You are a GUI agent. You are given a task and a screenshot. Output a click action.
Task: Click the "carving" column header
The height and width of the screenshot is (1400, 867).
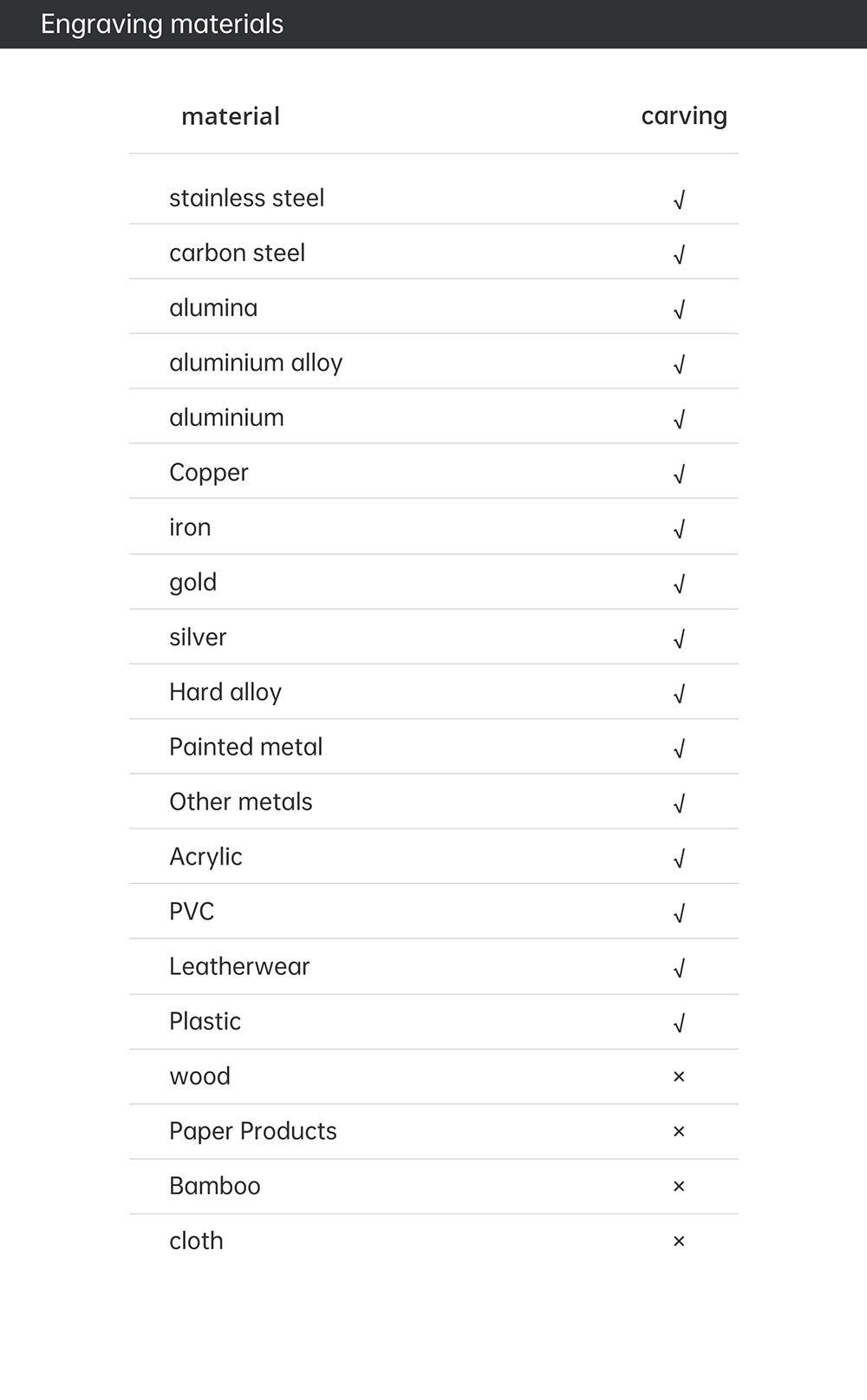pos(684,116)
